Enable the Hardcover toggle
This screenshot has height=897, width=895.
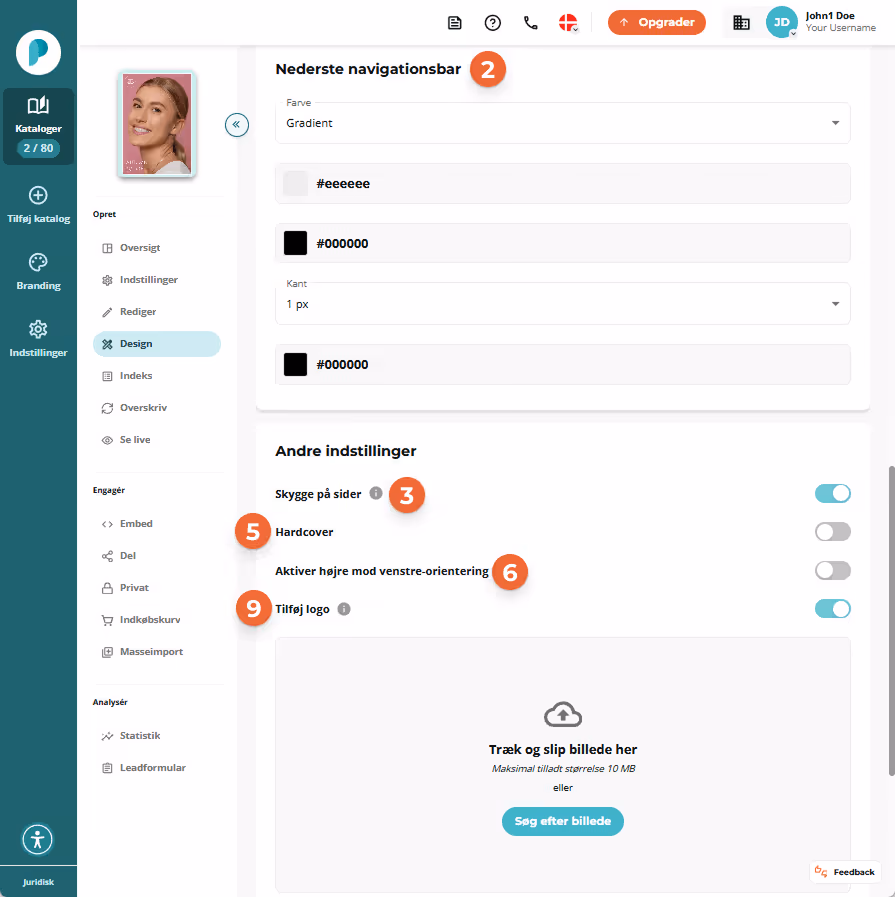tap(833, 531)
